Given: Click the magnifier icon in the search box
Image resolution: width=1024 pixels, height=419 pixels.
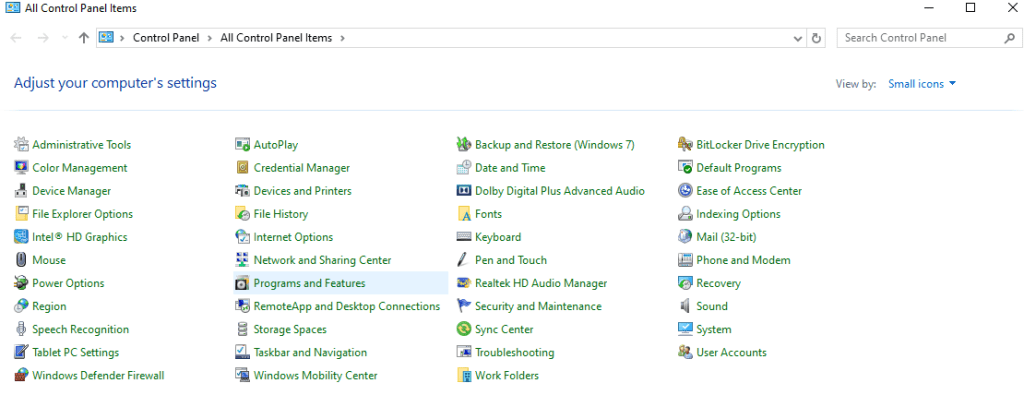Looking at the screenshot, I should point(1009,38).
